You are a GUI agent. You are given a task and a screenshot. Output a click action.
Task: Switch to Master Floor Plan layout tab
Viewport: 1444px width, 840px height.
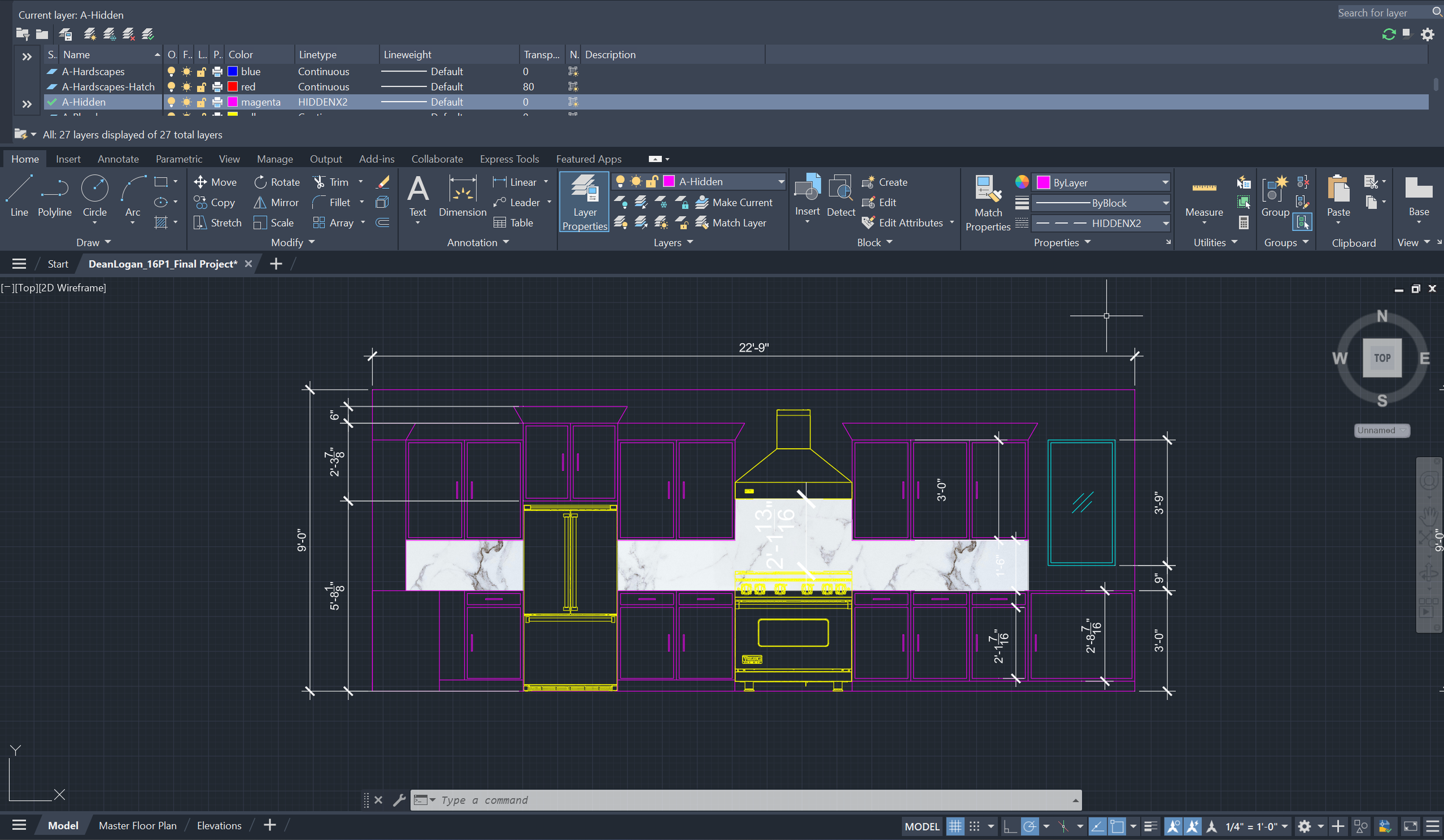[137, 826]
